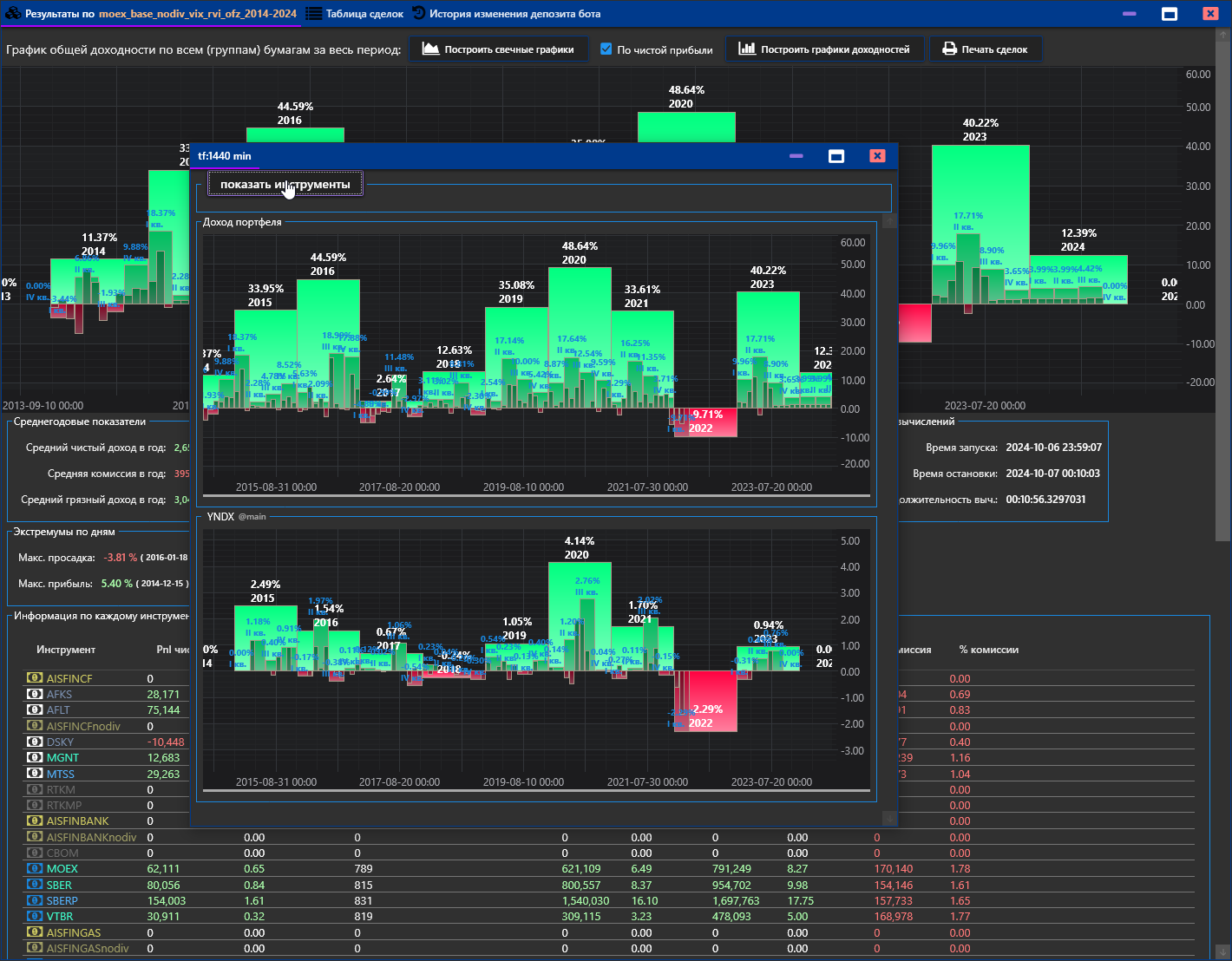1232x961 pixels.
Task: Click the blue money icon beside SBERP
Action: pos(35,900)
